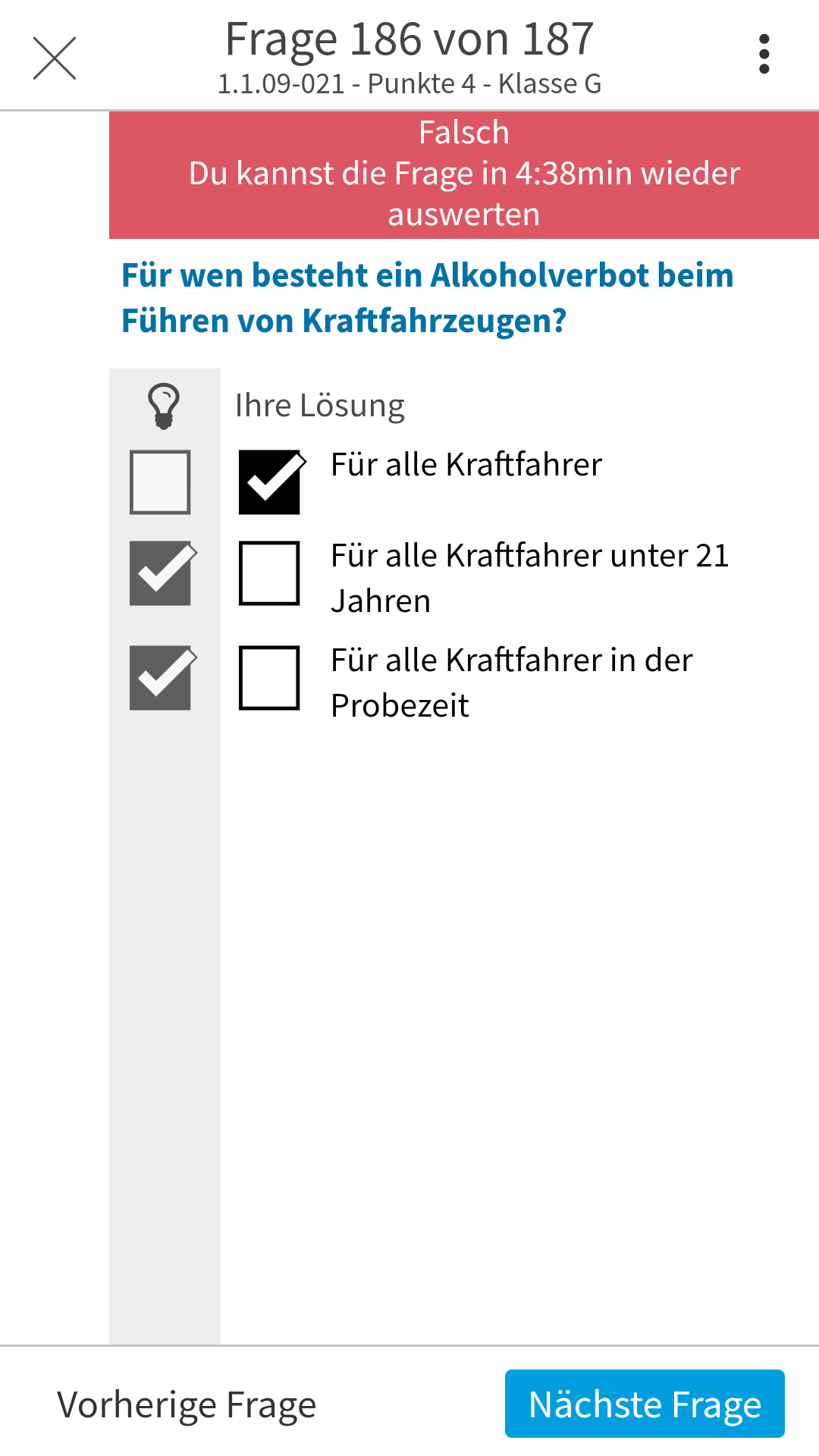Tap the empty gray solution column area
The height and width of the screenshot is (1456, 819).
point(165,1024)
